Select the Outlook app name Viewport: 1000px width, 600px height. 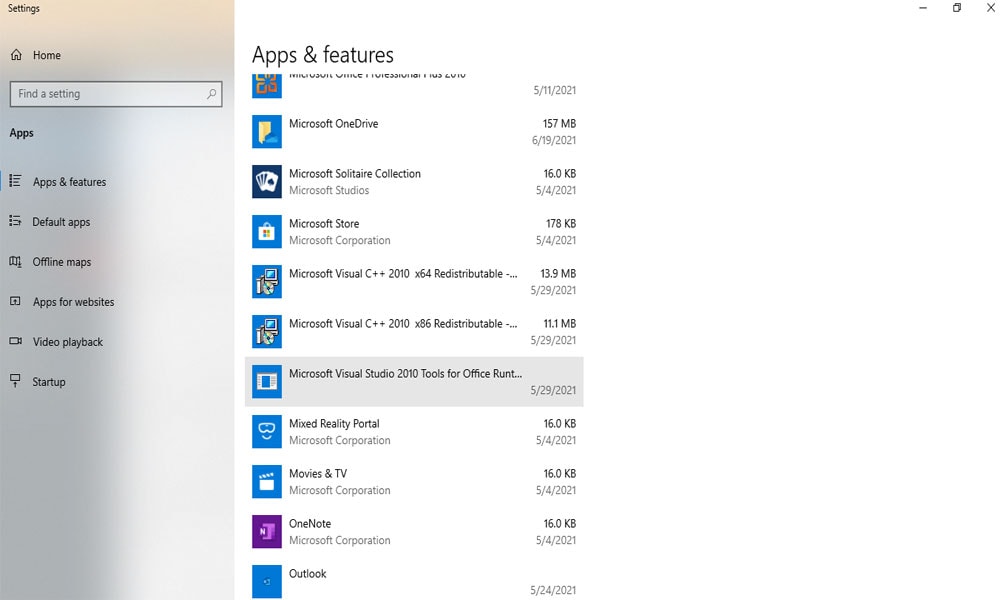tap(307, 574)
